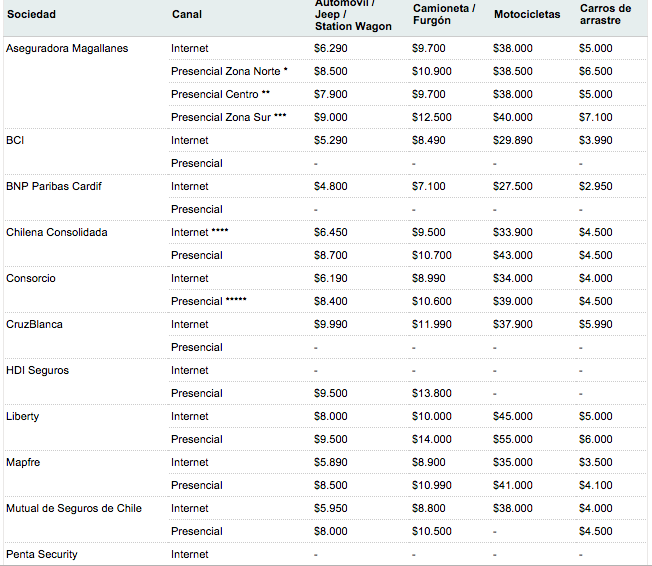Screen dimensions: 652x566
Task: Select the Internet **** channel
Action: [x=200, y=232]
